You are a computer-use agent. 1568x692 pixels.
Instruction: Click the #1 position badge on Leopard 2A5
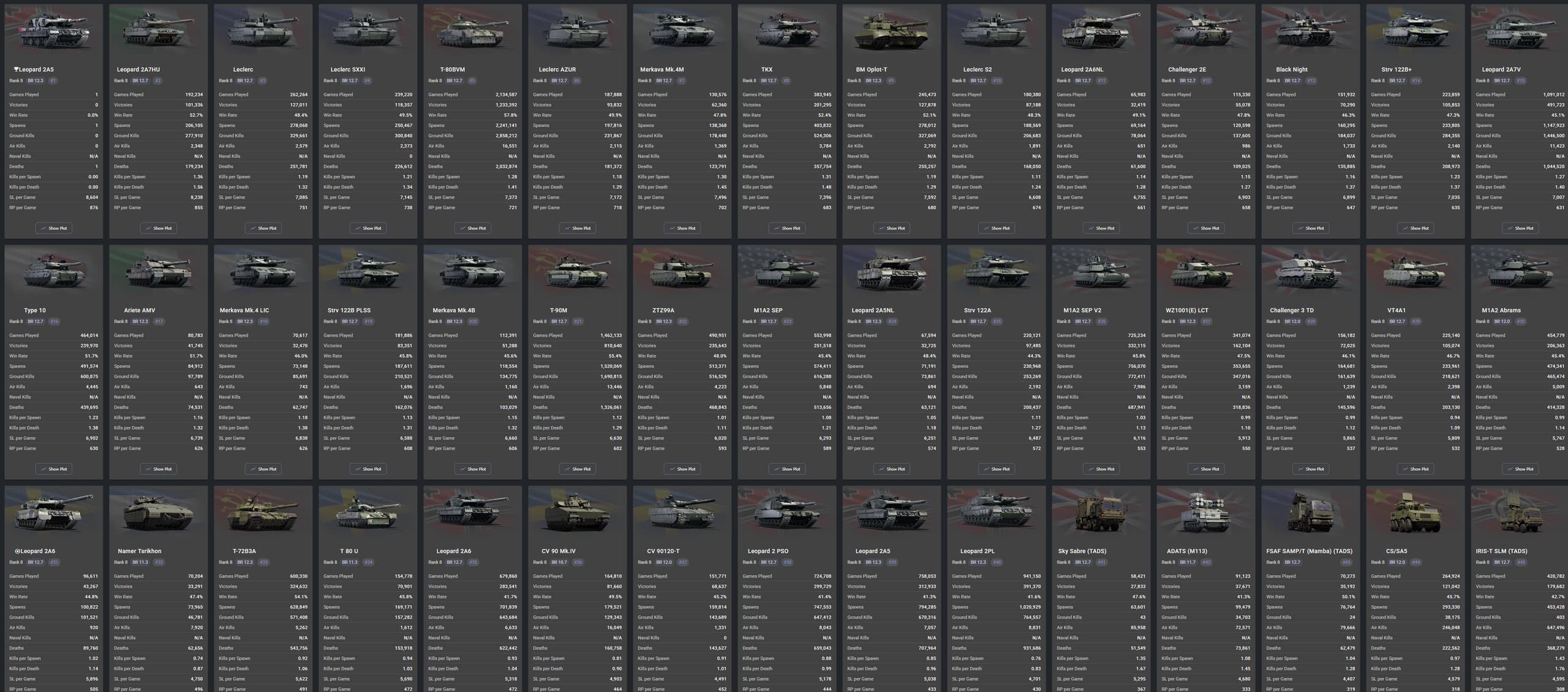pos(53,81)
